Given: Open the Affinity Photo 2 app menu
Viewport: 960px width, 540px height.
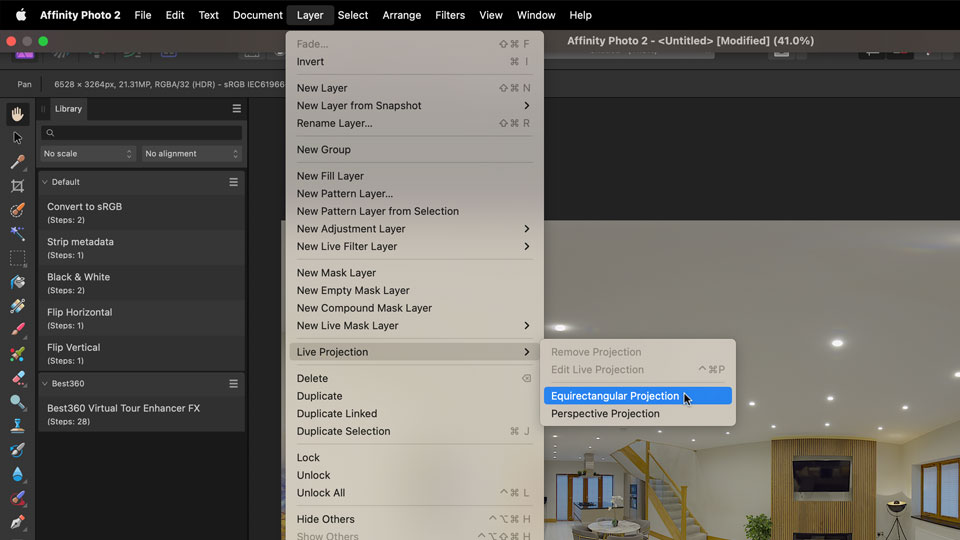Looking at the screenshot, I should pos(80,15).
